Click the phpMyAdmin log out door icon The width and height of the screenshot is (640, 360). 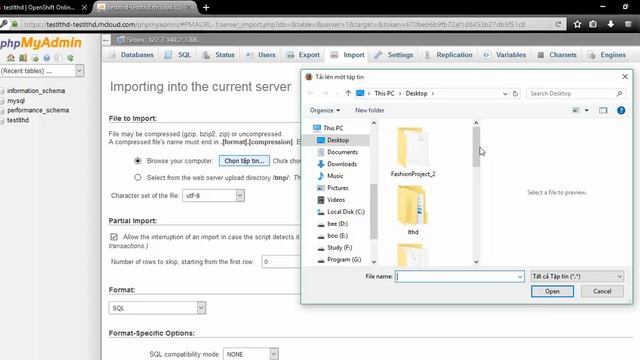(x=23, y=58)
